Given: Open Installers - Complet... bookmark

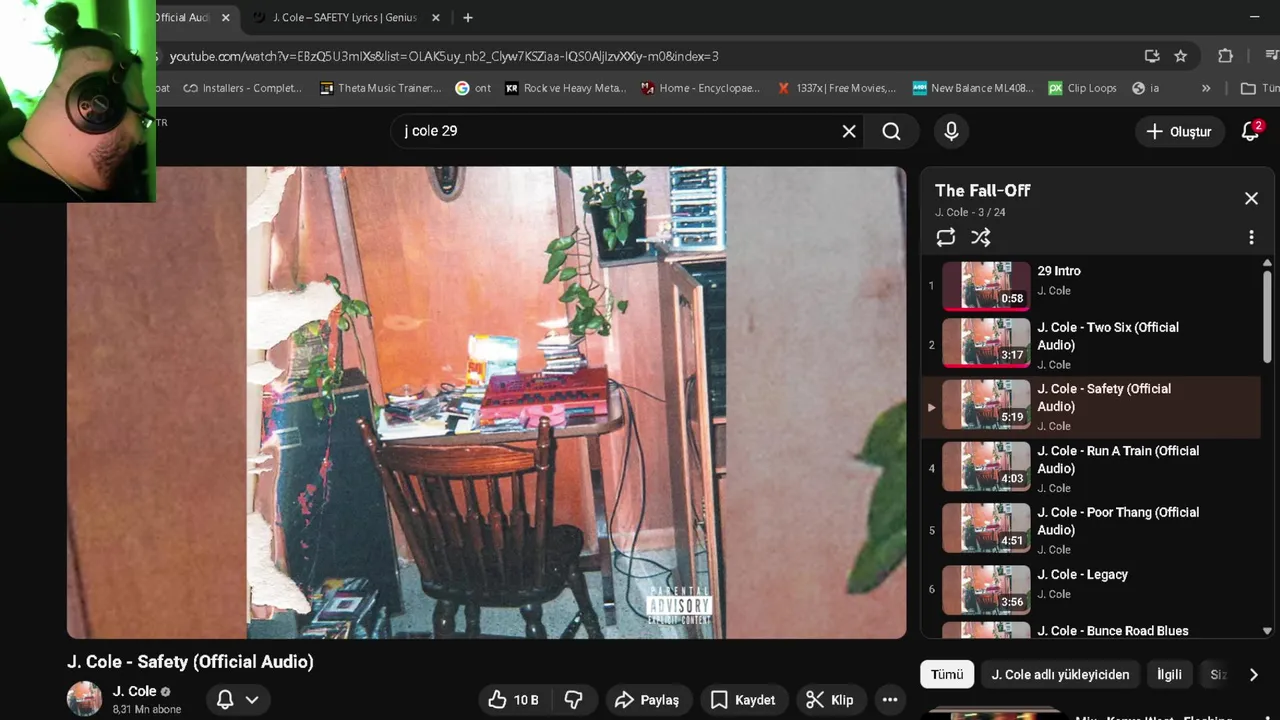Looking at the screenshot, I should pos(242,88).
